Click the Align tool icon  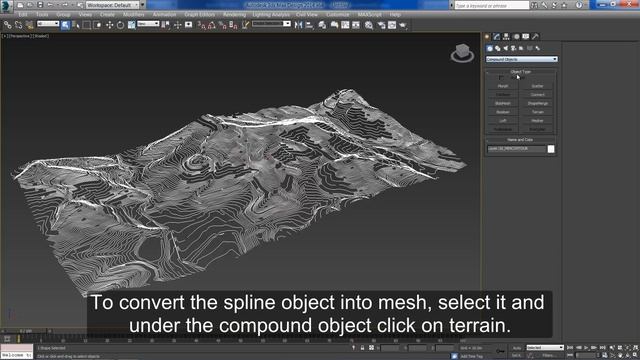click(x=309, y=25)
